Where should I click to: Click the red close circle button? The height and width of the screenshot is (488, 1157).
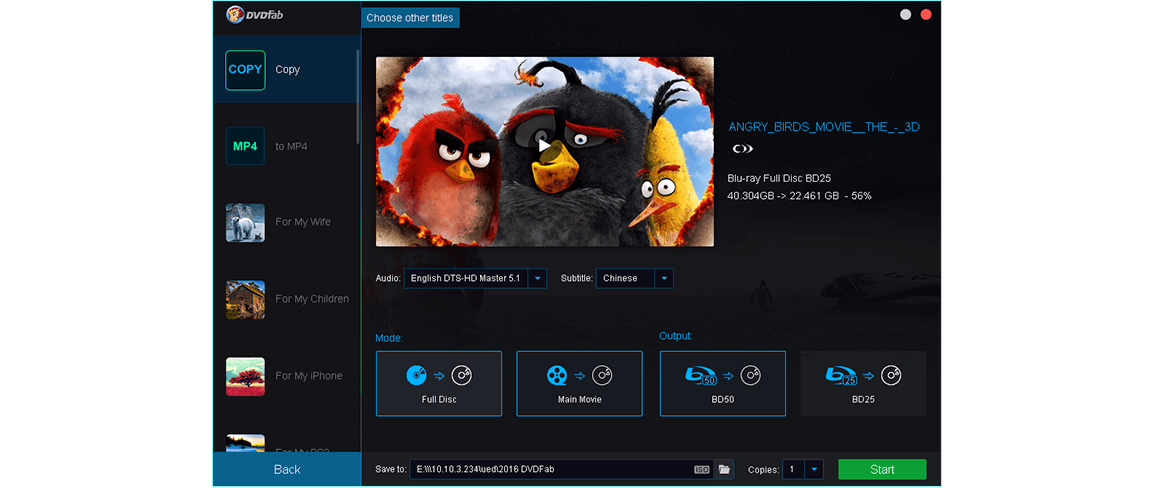(x=925, y=14)
